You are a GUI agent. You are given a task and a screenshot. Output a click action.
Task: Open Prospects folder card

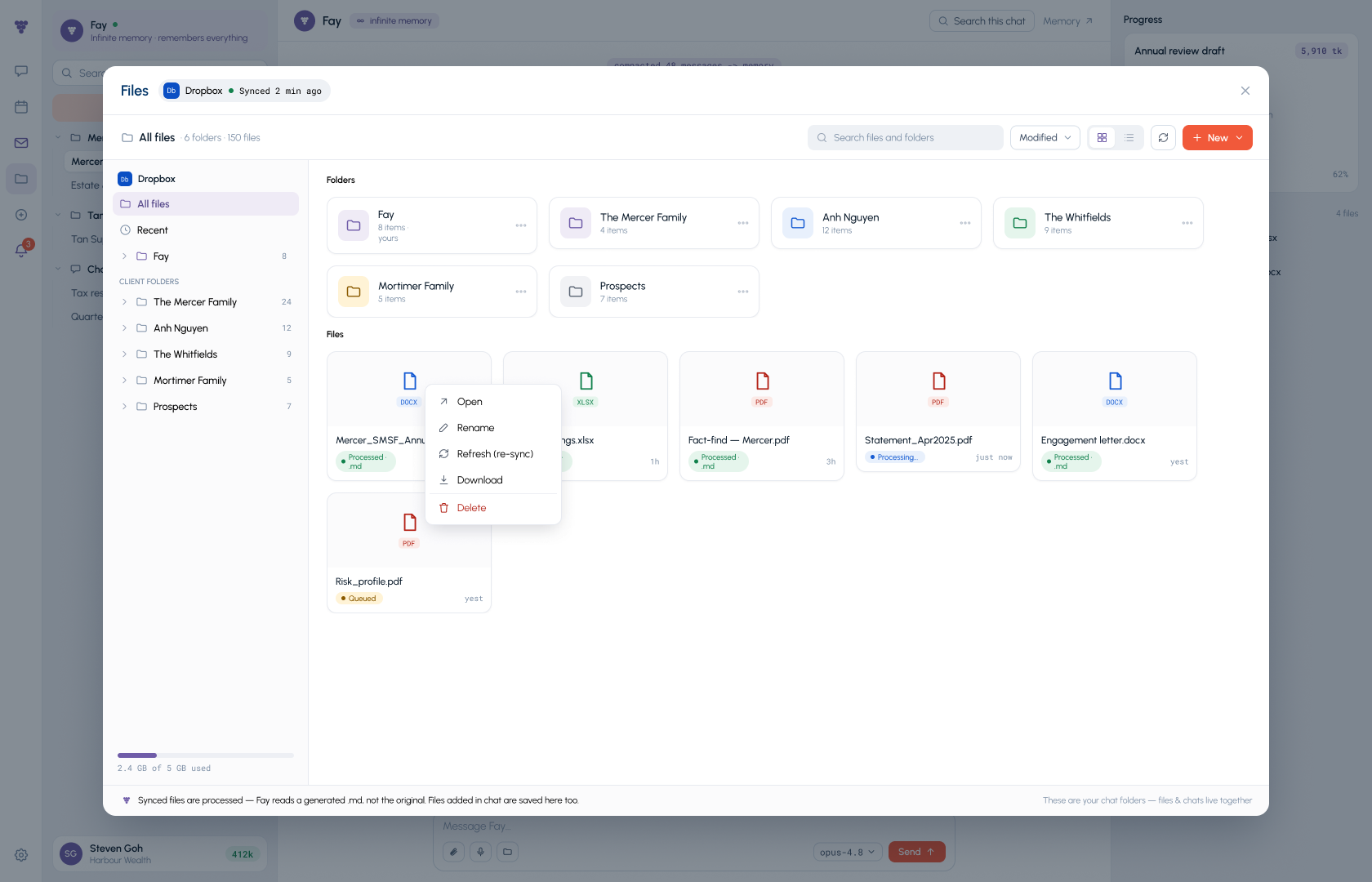click(654, 292)
